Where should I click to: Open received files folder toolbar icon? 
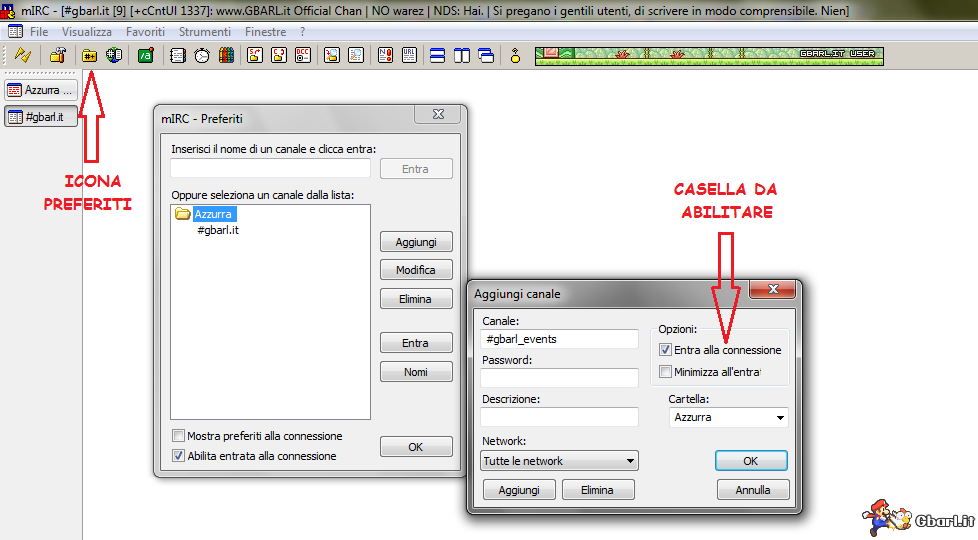332,55
